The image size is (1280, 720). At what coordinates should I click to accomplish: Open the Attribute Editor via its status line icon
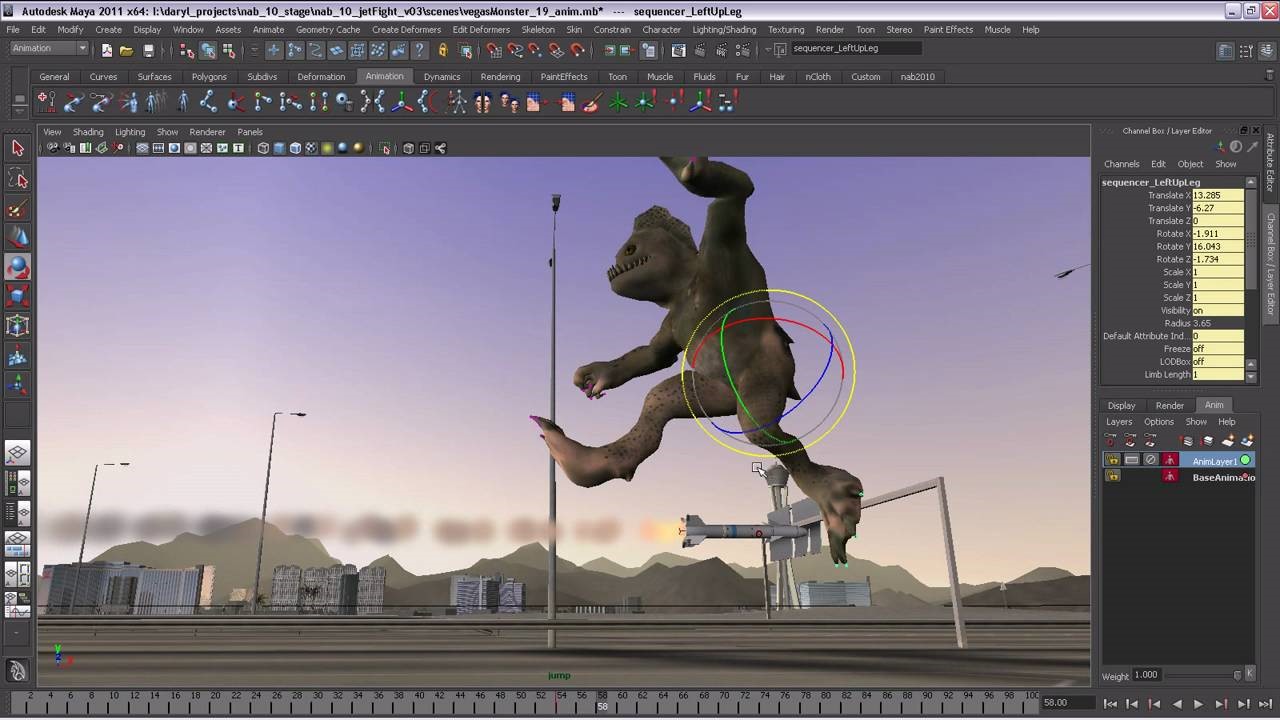[x=1224, y=49]
